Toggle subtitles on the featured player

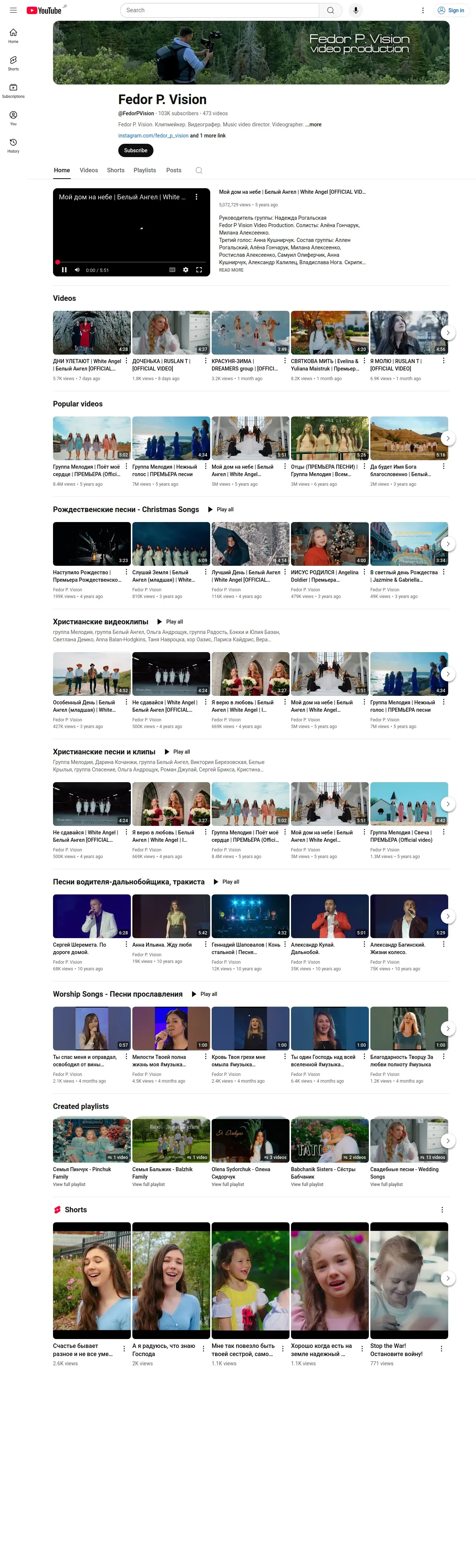click(x=172, y=270)
